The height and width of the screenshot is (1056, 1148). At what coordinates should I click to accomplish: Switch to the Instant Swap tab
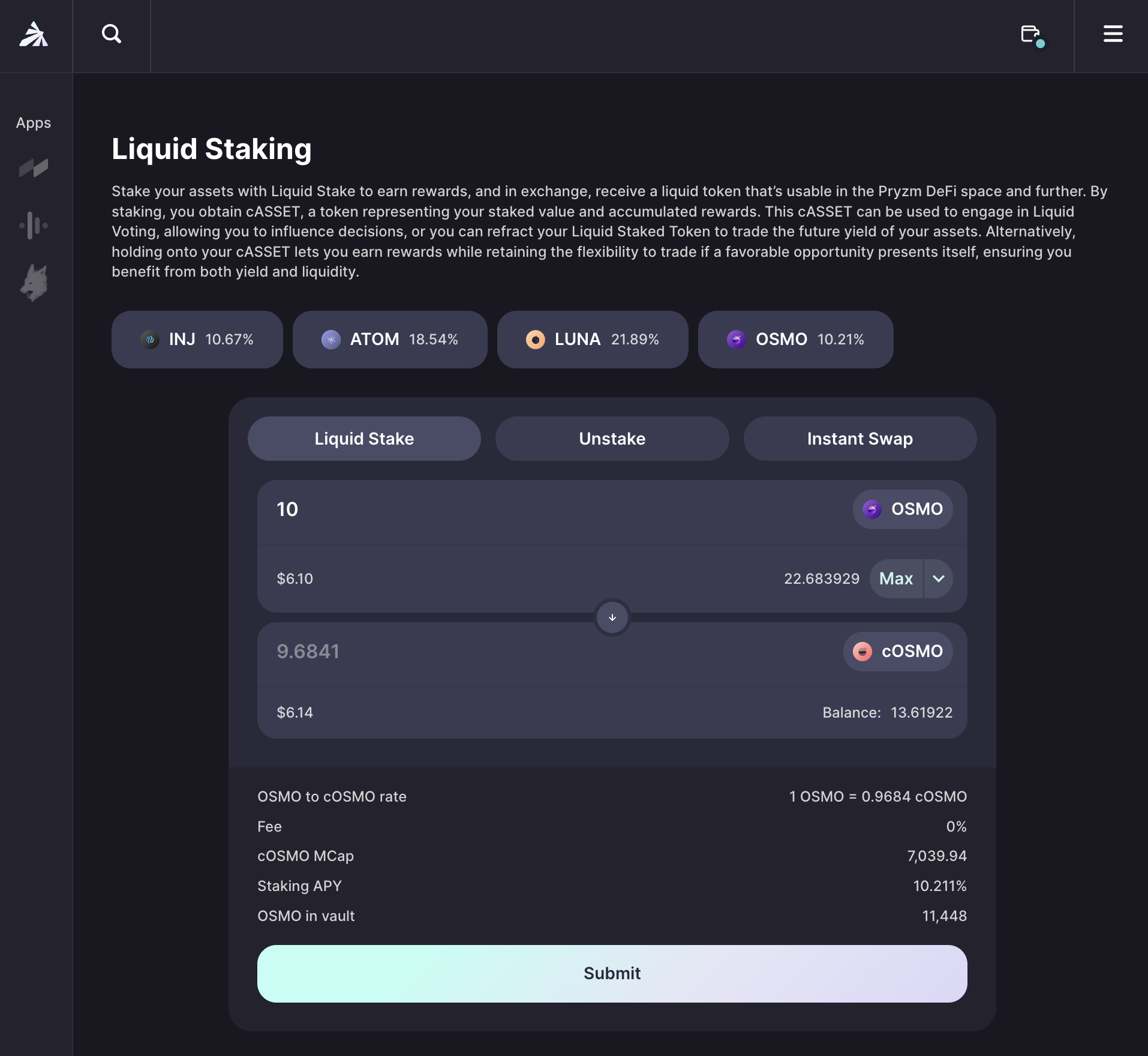(x=860, y=439)
